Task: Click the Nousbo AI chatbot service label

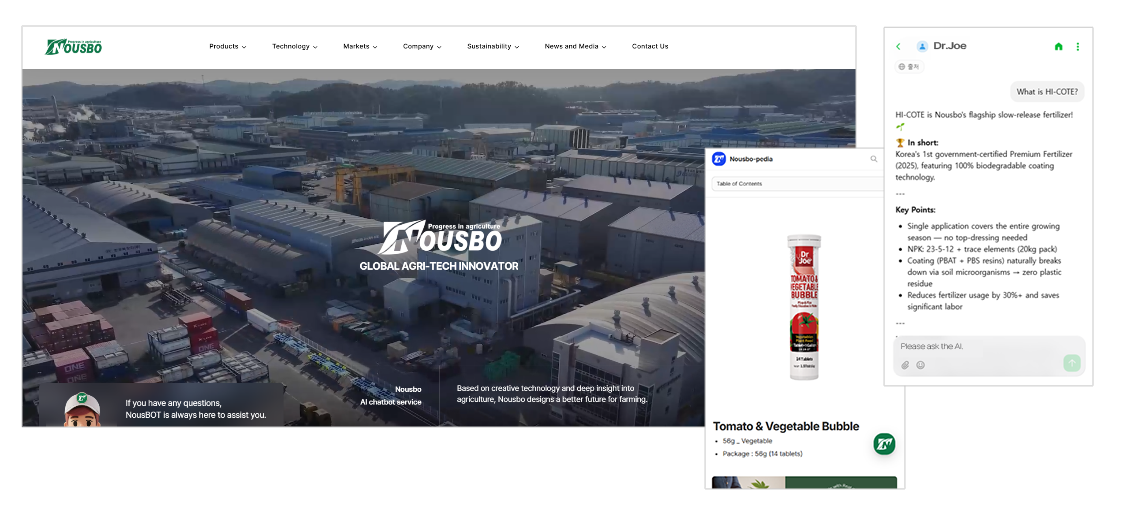Action: pos(390,396)
